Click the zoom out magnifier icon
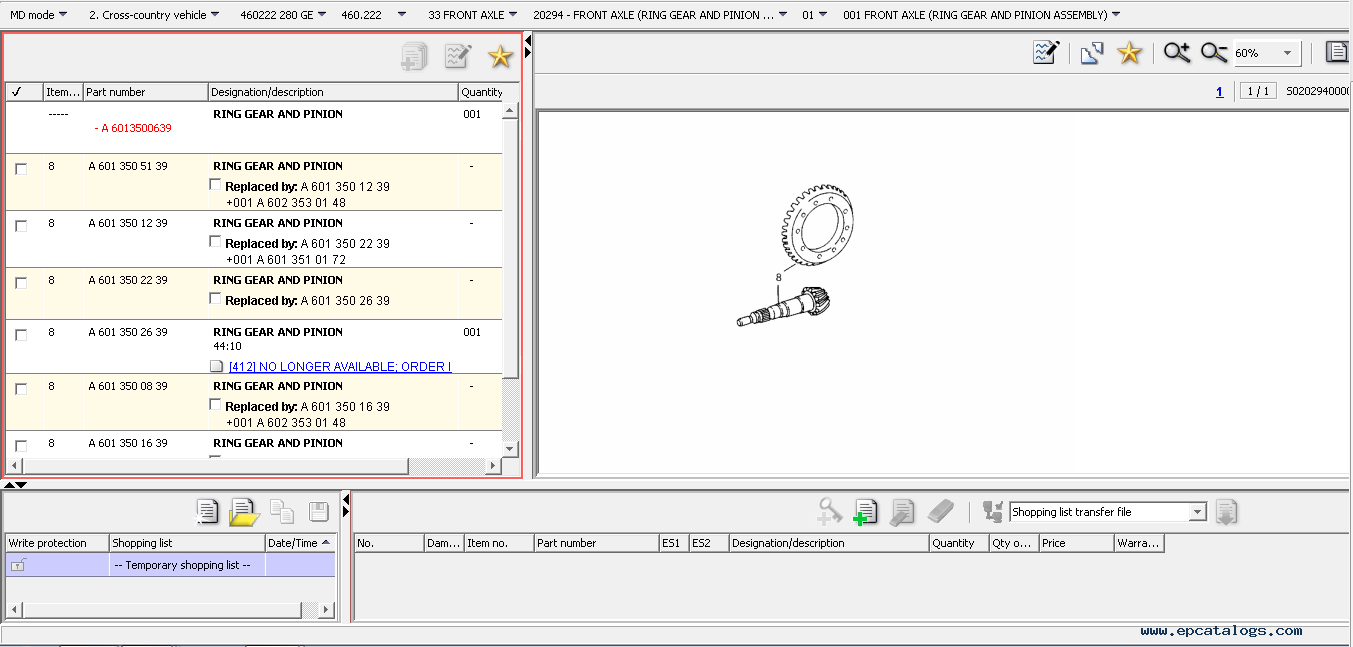Image resolution: width=1353 pixels, height=647 pixels. coord(1214,53)
